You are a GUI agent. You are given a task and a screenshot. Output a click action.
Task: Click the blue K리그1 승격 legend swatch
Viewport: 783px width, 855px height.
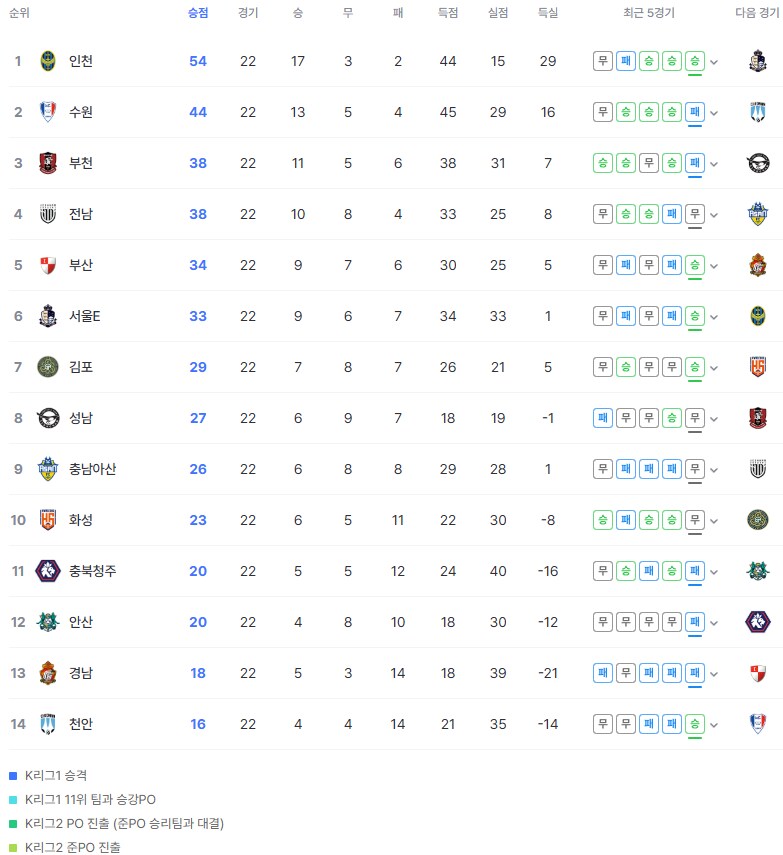[x=13, y=776]
